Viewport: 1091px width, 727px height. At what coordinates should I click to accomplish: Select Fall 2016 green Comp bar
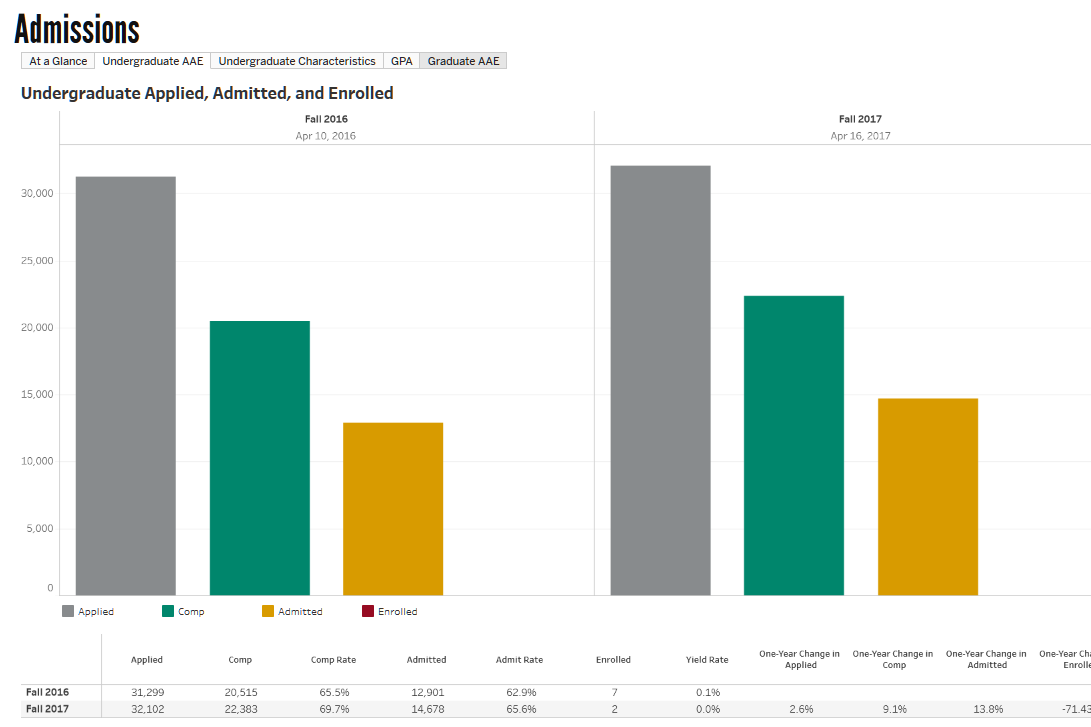click(259, 457)
